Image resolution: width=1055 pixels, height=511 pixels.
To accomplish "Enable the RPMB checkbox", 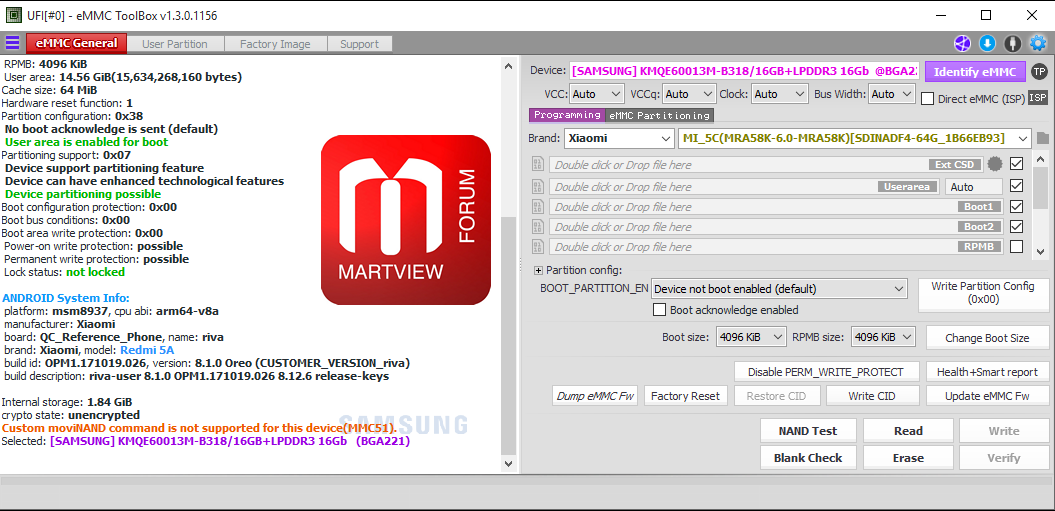I will [x=1016, y=246].
